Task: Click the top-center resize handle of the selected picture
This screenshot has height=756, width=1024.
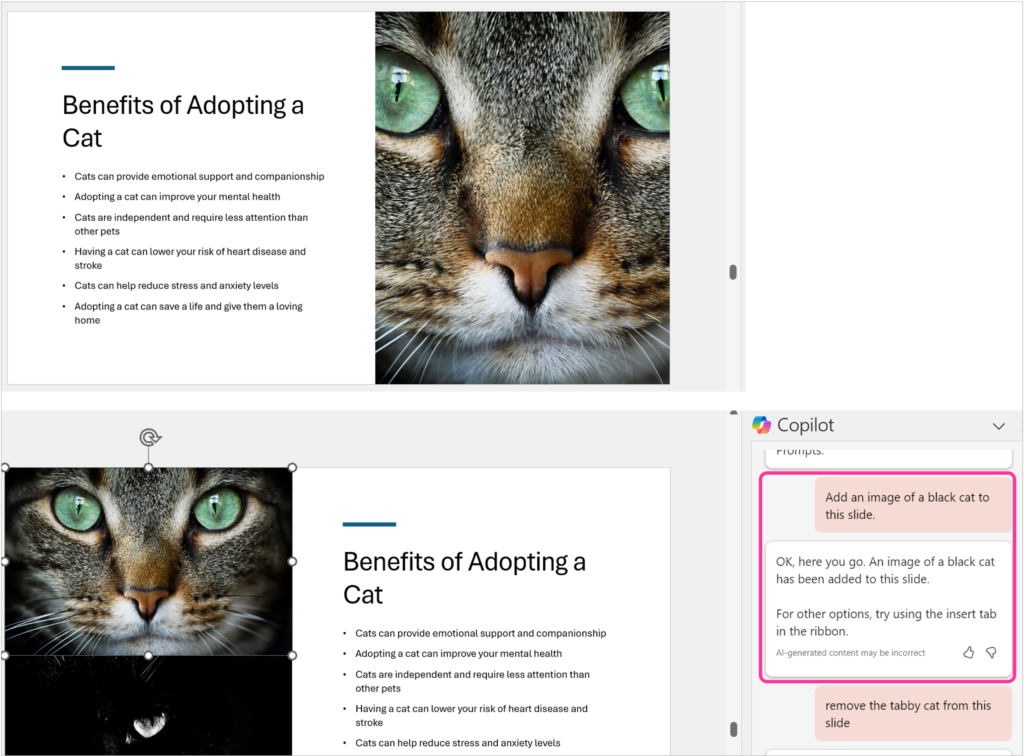Action: 148,467
